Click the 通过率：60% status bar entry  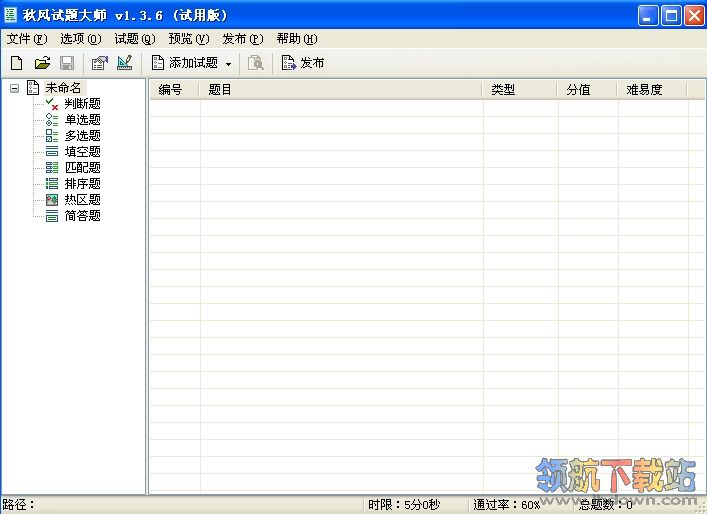coord(507,505)
